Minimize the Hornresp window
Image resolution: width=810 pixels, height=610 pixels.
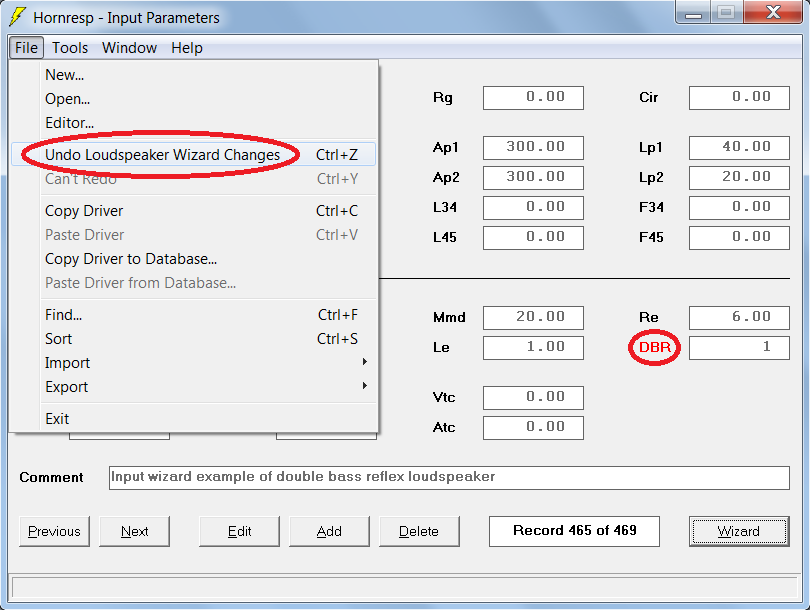pyautogui.click(x=693, y=12)
